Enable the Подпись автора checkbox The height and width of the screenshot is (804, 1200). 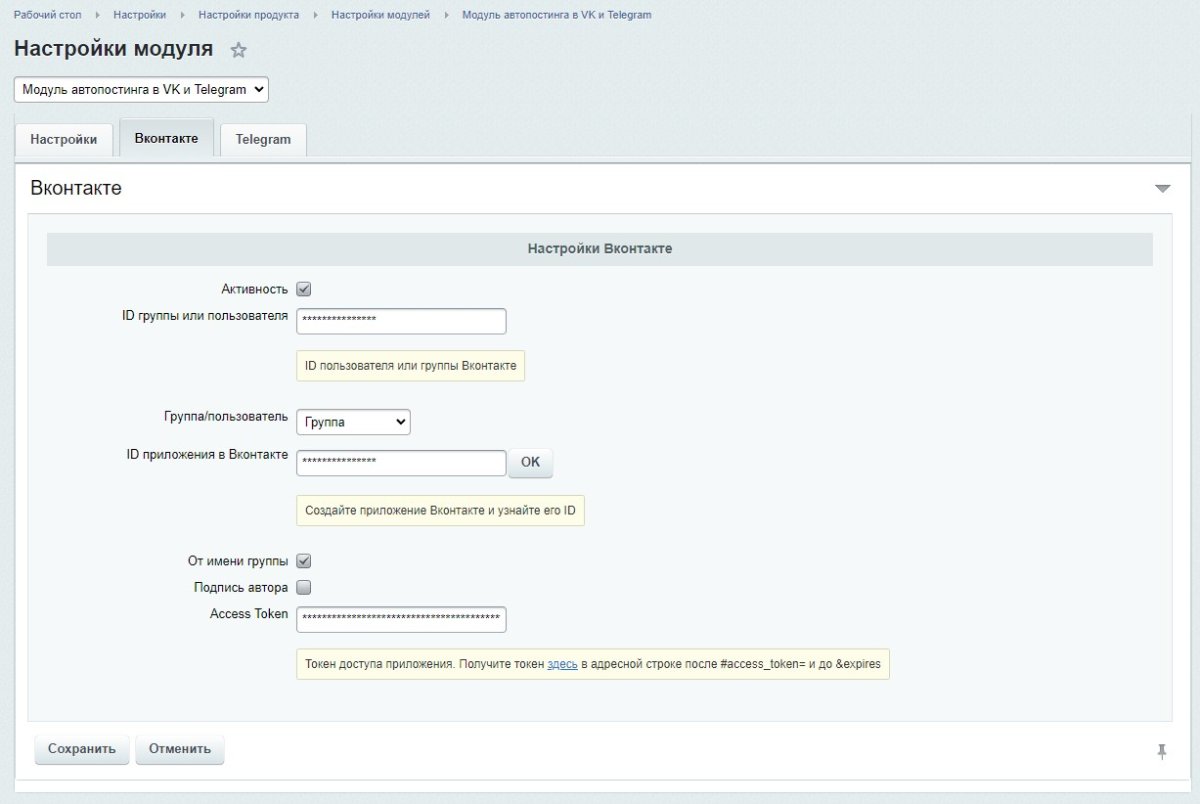304,587
